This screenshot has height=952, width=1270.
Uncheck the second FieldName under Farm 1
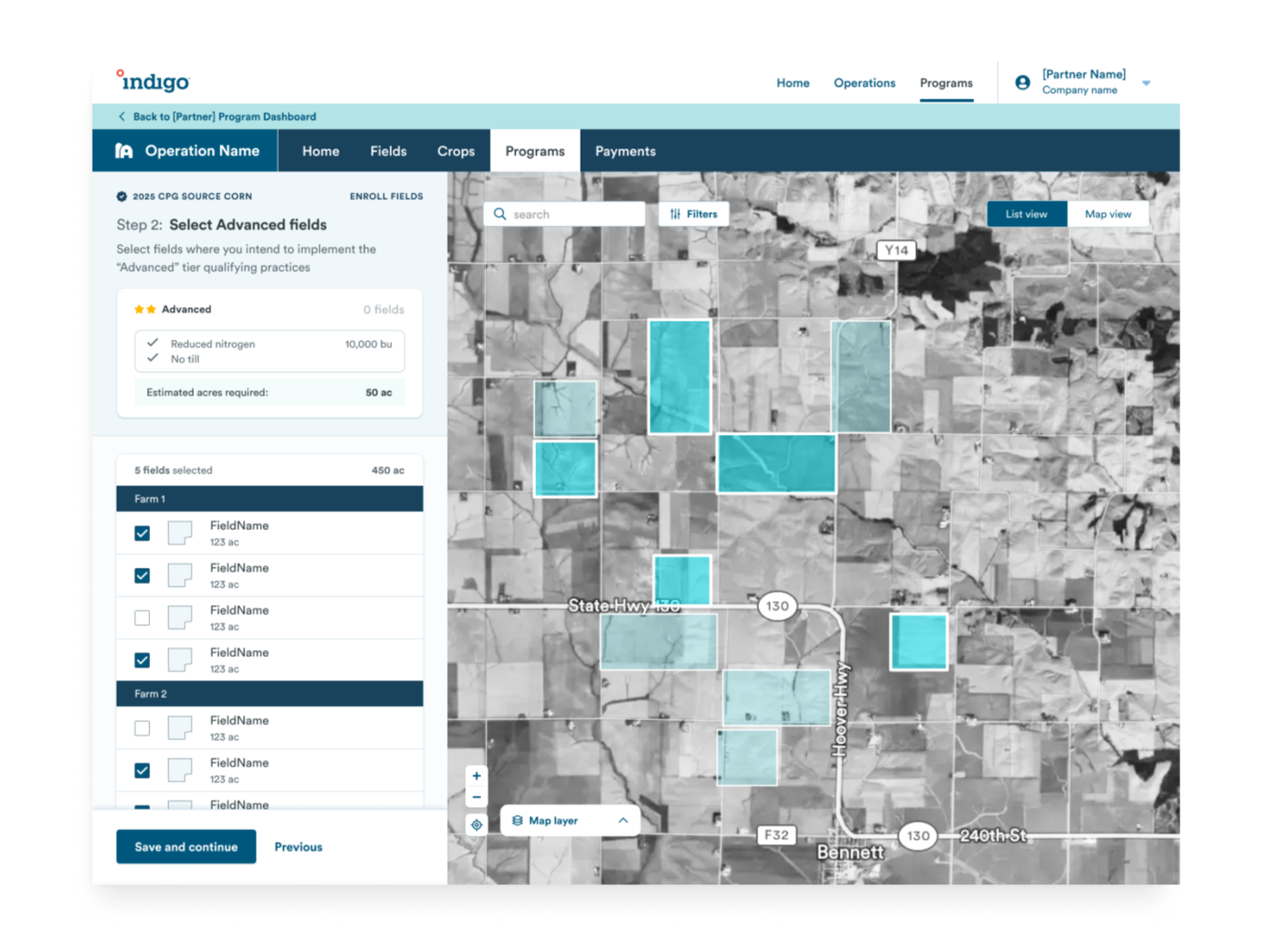pos(142,575)
